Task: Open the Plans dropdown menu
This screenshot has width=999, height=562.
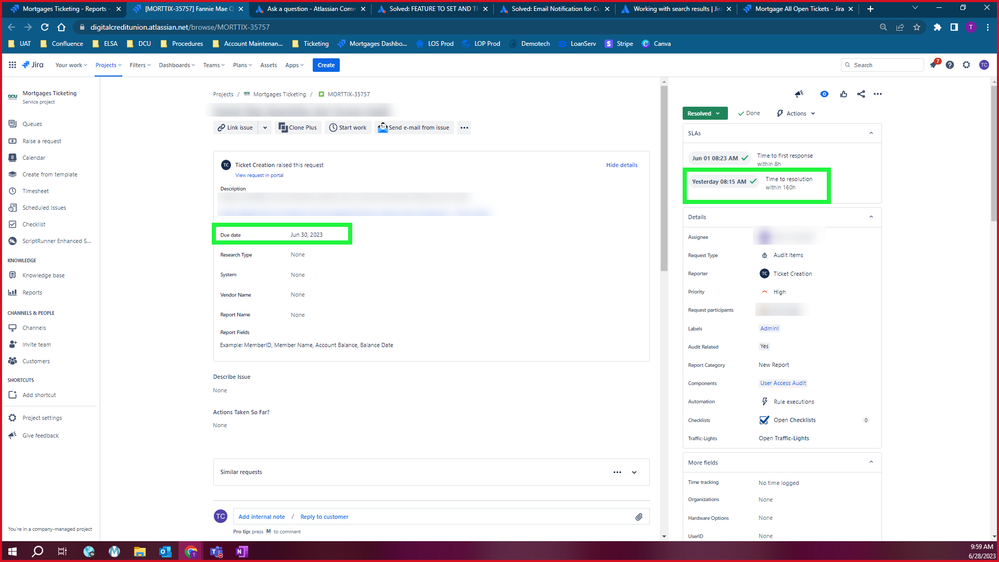Action: pyautogui.click(x=242, y=65)
